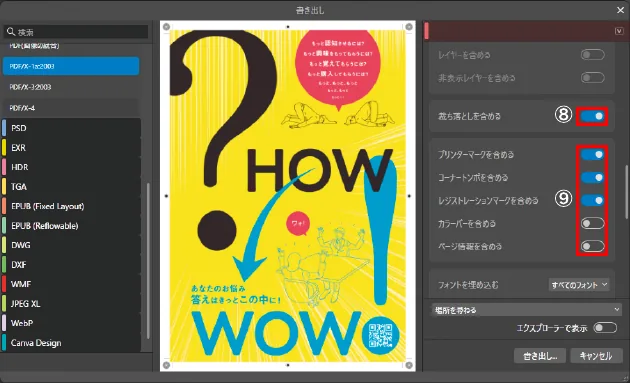The image size is (630, 383).
Task: Click the top-right corner handle of preview
Action: pos(409,27)
